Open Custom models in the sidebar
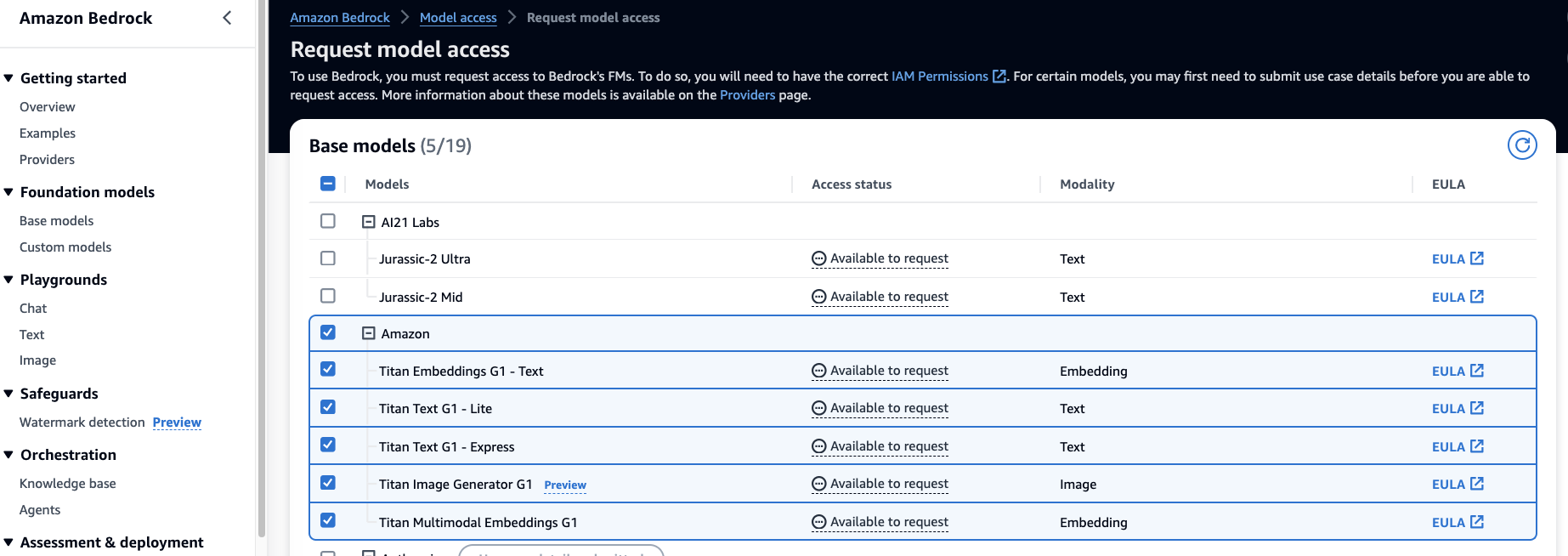 65,247
